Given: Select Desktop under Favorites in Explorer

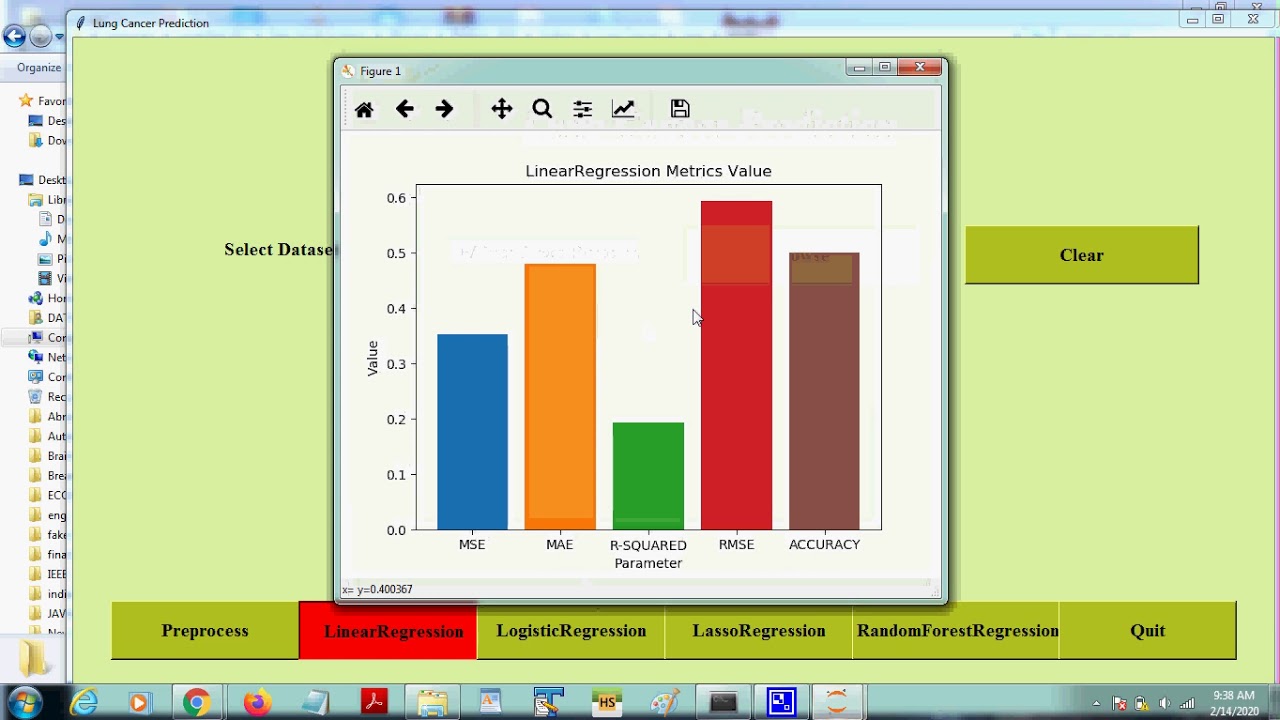Looking at the screenshot, I should point(49,121).
